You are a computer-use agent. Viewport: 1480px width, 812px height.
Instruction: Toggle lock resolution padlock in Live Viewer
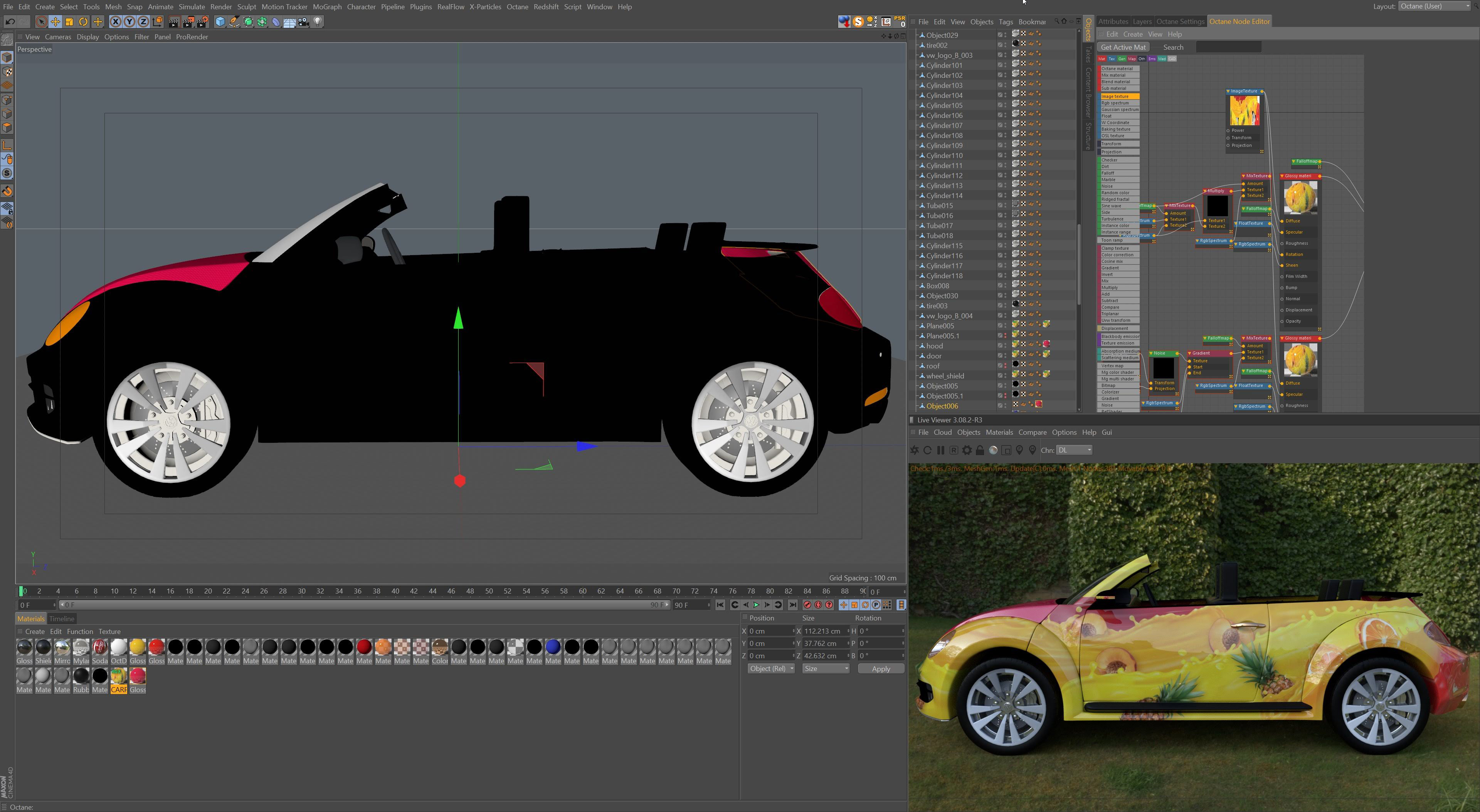click(980, 451)
